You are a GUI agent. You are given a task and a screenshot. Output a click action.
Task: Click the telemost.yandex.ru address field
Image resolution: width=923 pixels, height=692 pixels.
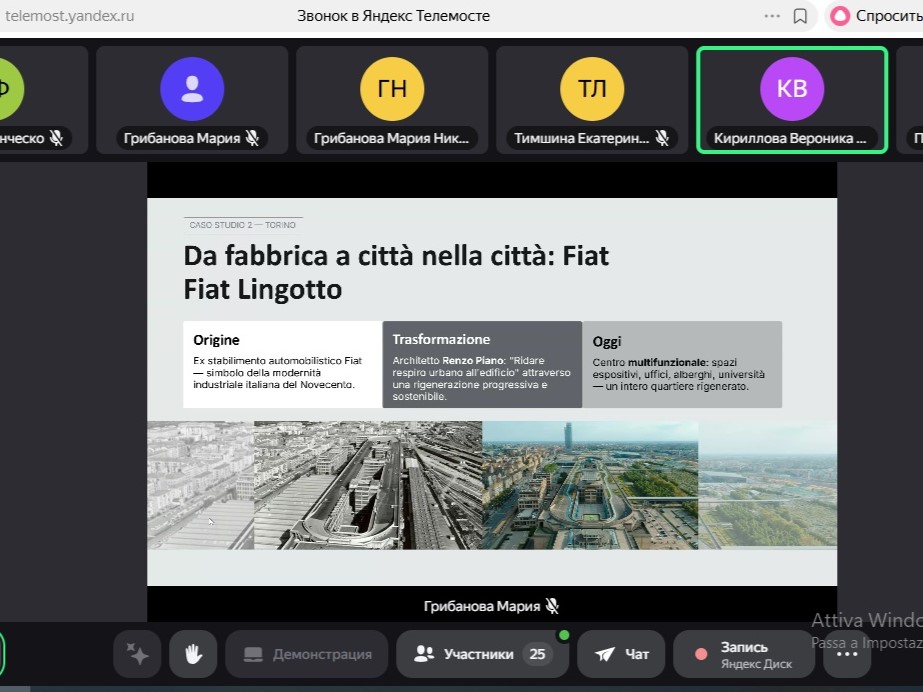click(x=70, y=16)
